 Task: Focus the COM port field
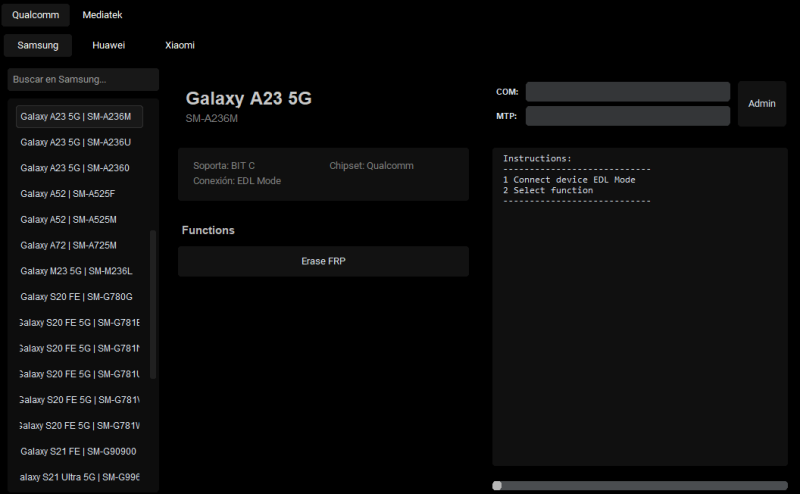tap(628, 92)
